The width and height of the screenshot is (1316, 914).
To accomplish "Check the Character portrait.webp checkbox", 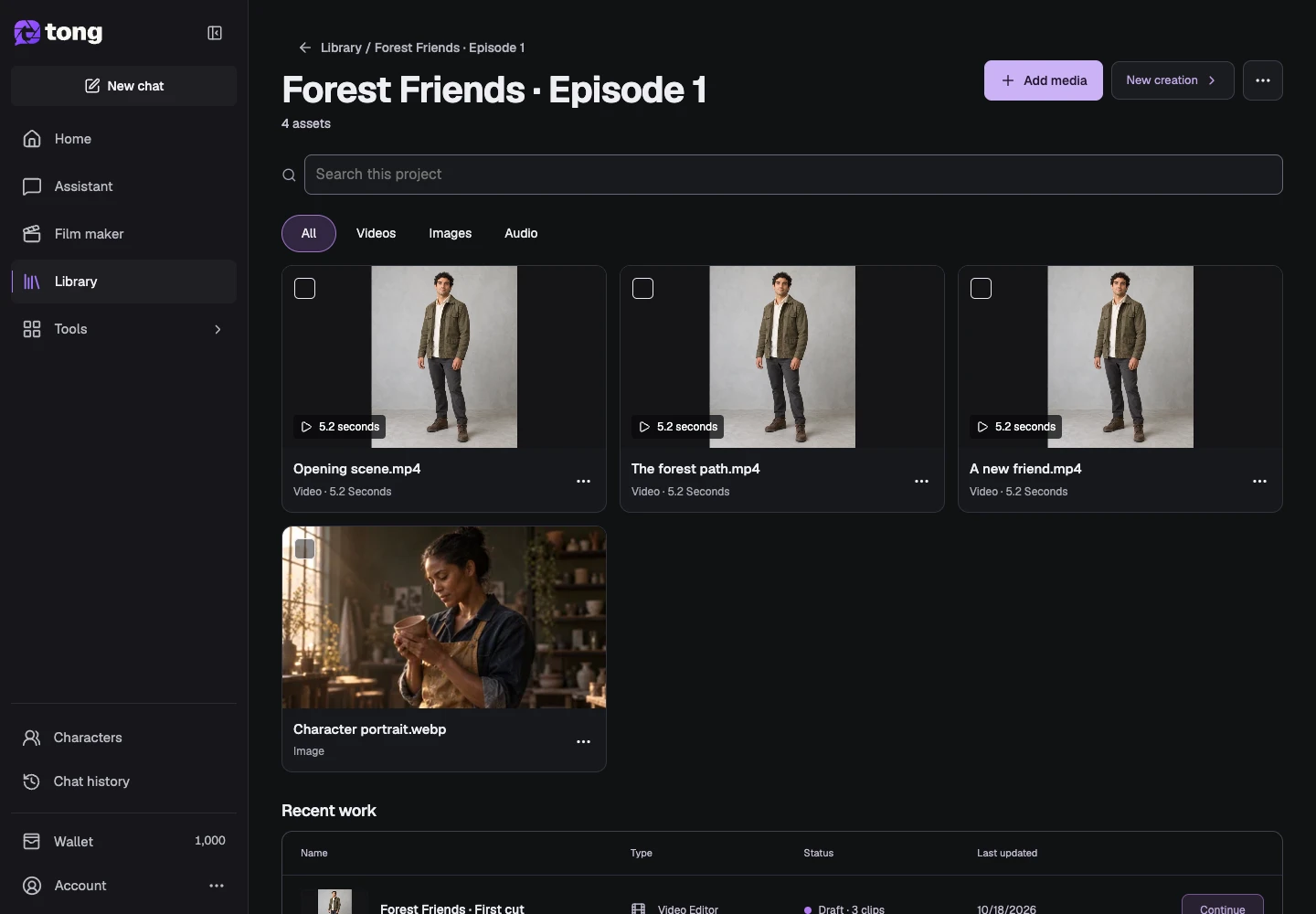I will pos(305,548).
